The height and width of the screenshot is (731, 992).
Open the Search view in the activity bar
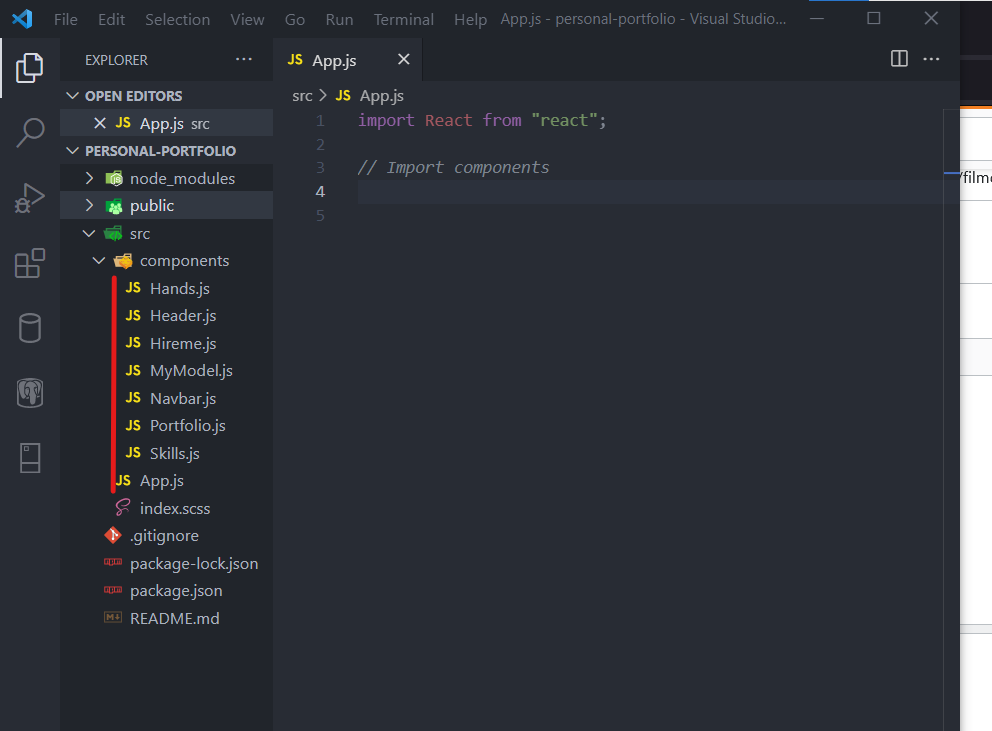click(x=29, y=132)
